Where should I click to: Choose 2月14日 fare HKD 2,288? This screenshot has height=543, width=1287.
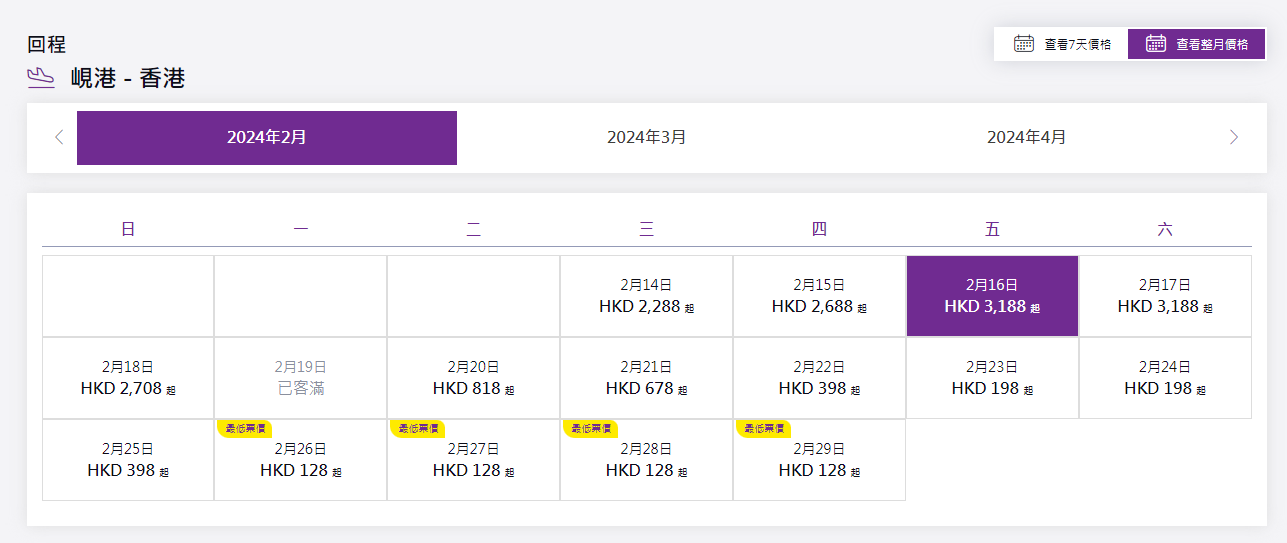pyautogui.click(x=646, y=296)
